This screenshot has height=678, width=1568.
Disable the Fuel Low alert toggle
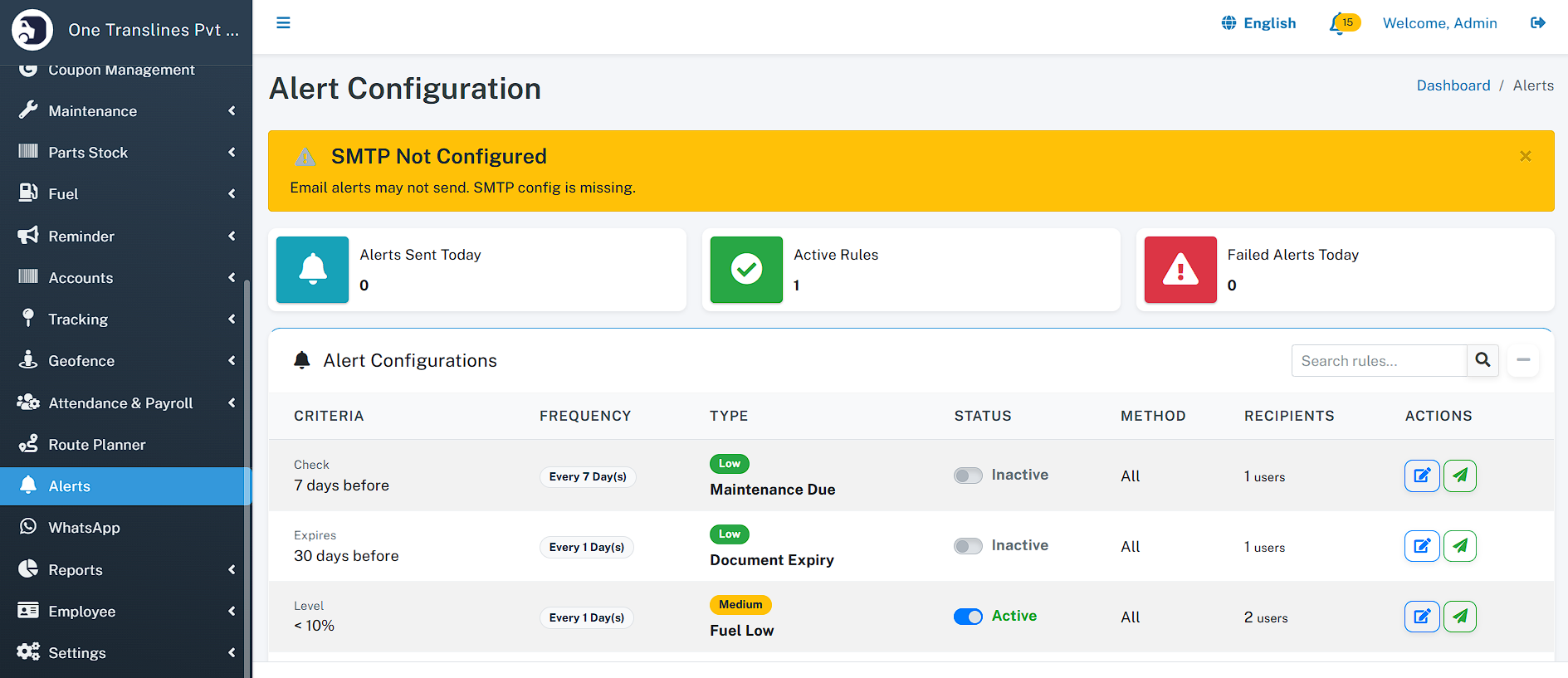tap(968, 617)
